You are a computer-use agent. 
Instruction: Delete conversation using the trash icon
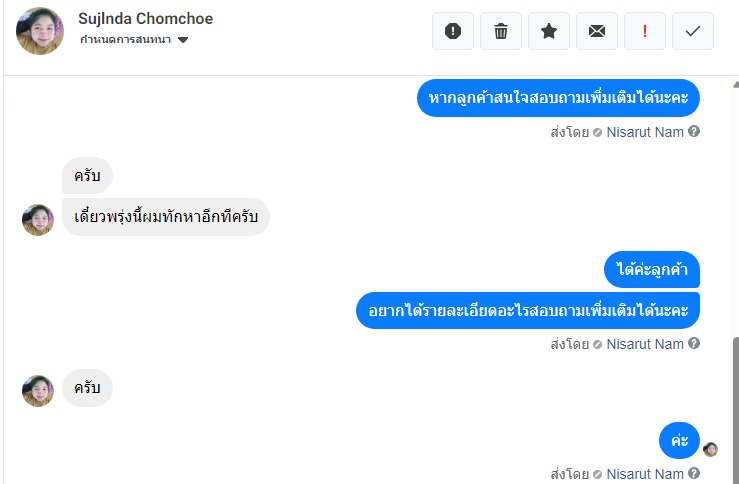tap(501, 31)
